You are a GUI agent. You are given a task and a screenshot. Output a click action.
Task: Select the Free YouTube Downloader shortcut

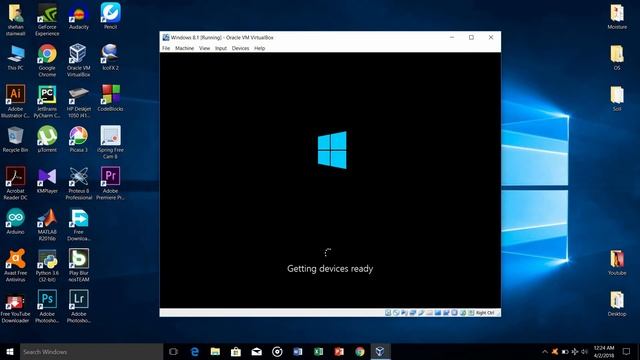[16, 307]
